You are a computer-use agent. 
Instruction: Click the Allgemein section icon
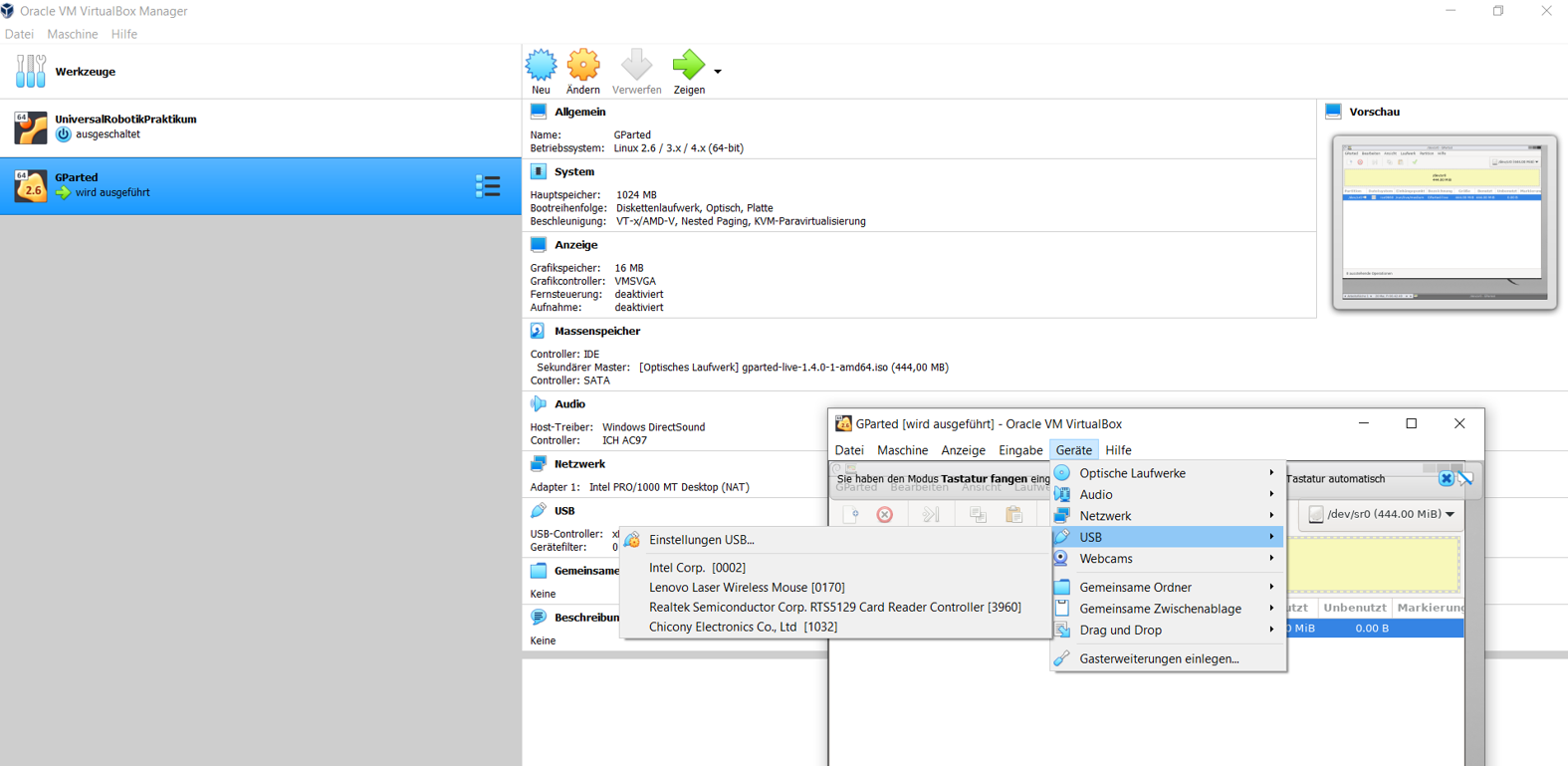[539, 112]
